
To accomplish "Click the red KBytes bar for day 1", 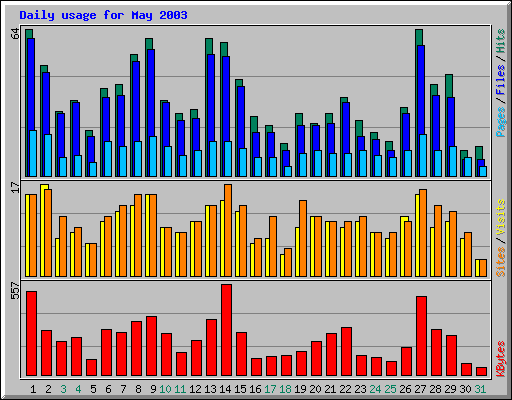I will click(31, 334).
